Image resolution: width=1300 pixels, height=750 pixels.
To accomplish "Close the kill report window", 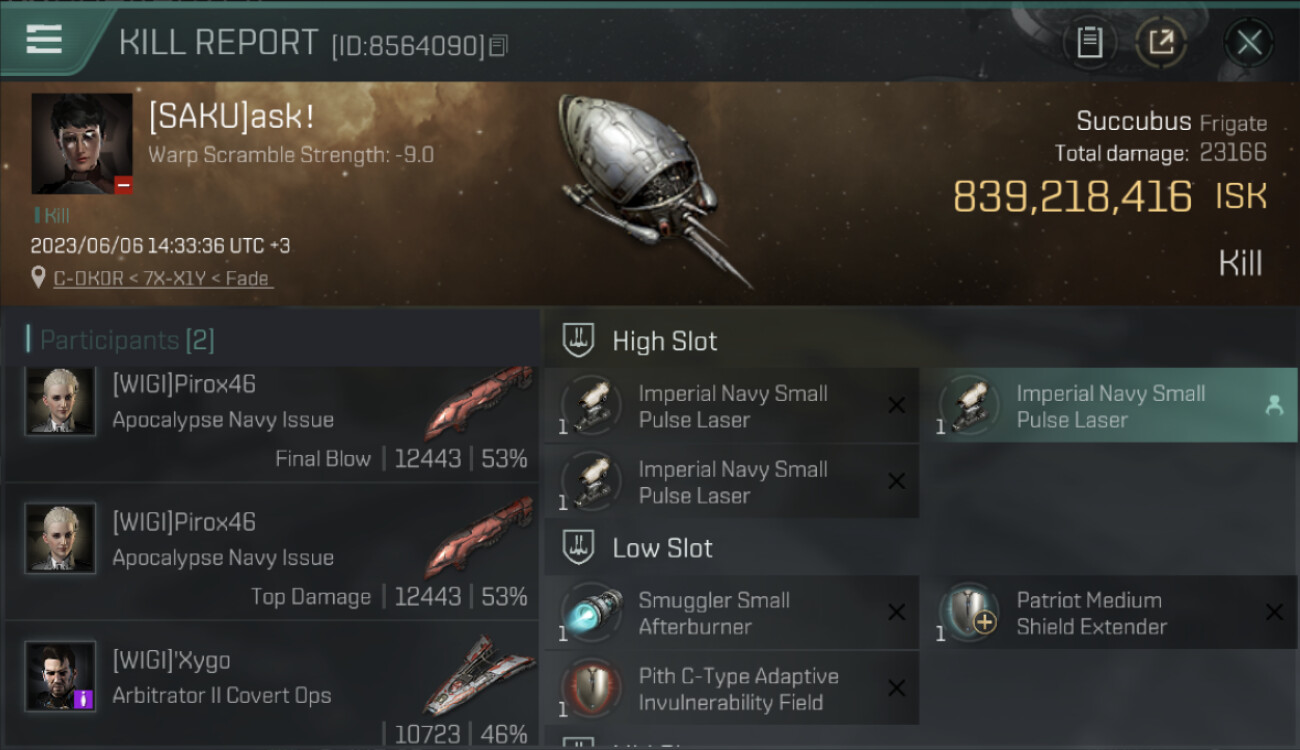I will pos(1249,43).
